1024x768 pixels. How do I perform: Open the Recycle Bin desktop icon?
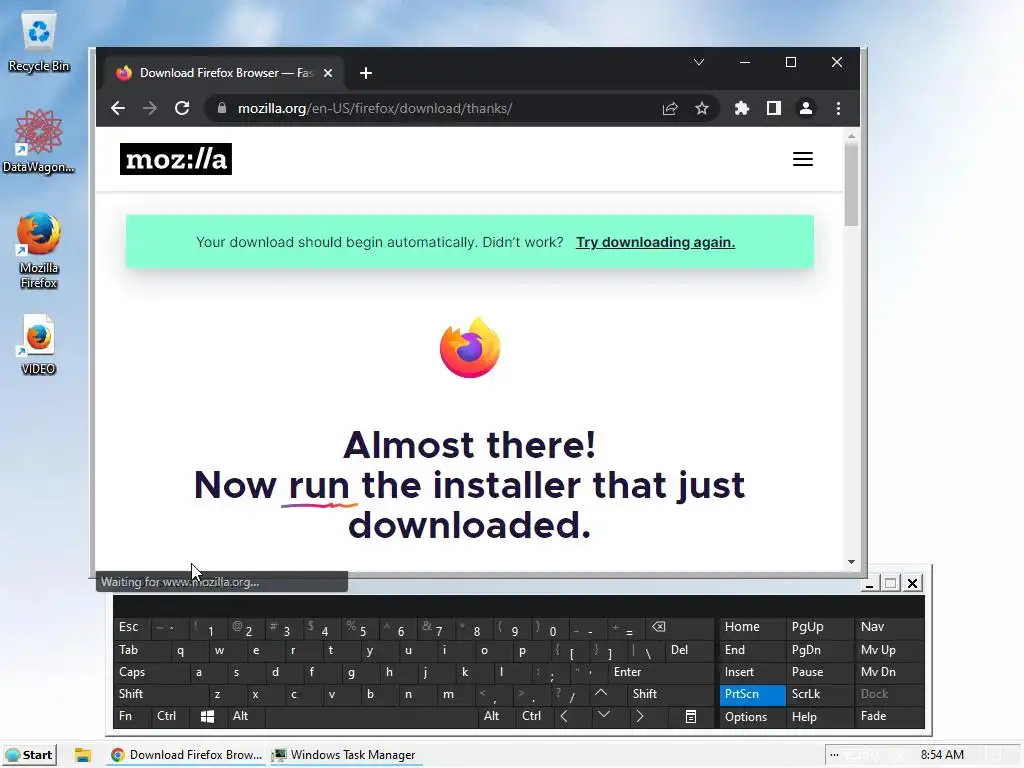click(39, 42)
